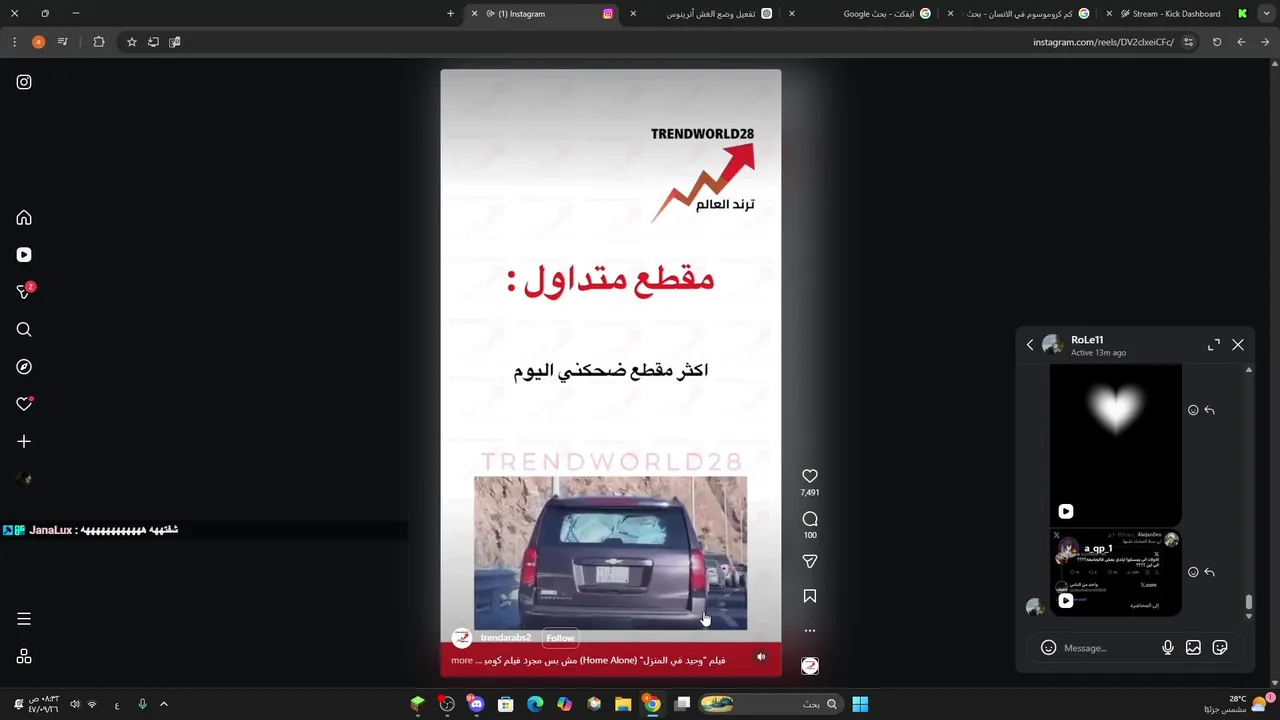Viewport: 1280px width, 720px height.
Task: React to the a_qp_1 shared post
Action: click(x=1193, y=572)
